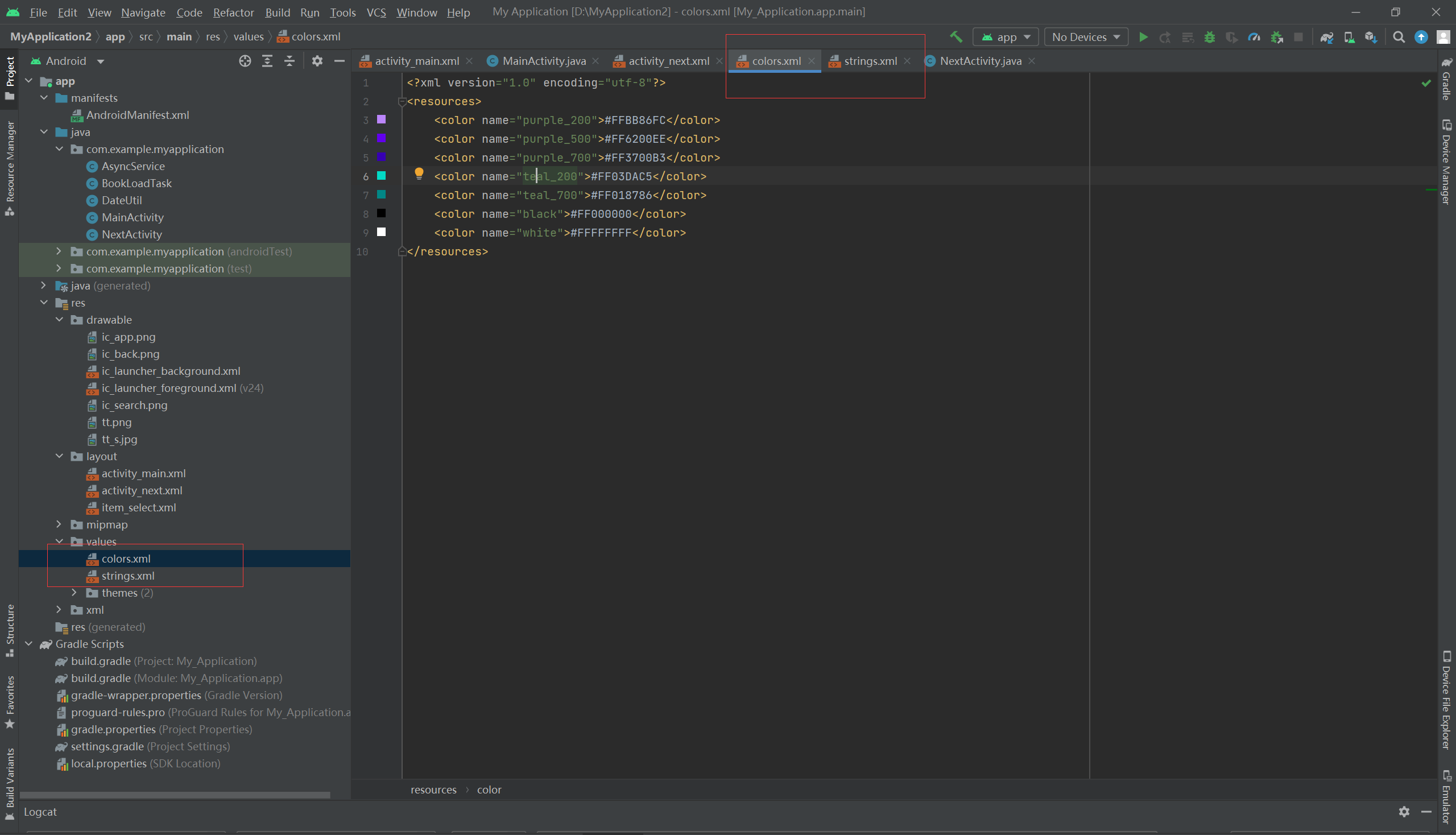Expand the mipmap folder
This screenshot has height=835, width=1456.
point(59,524)
